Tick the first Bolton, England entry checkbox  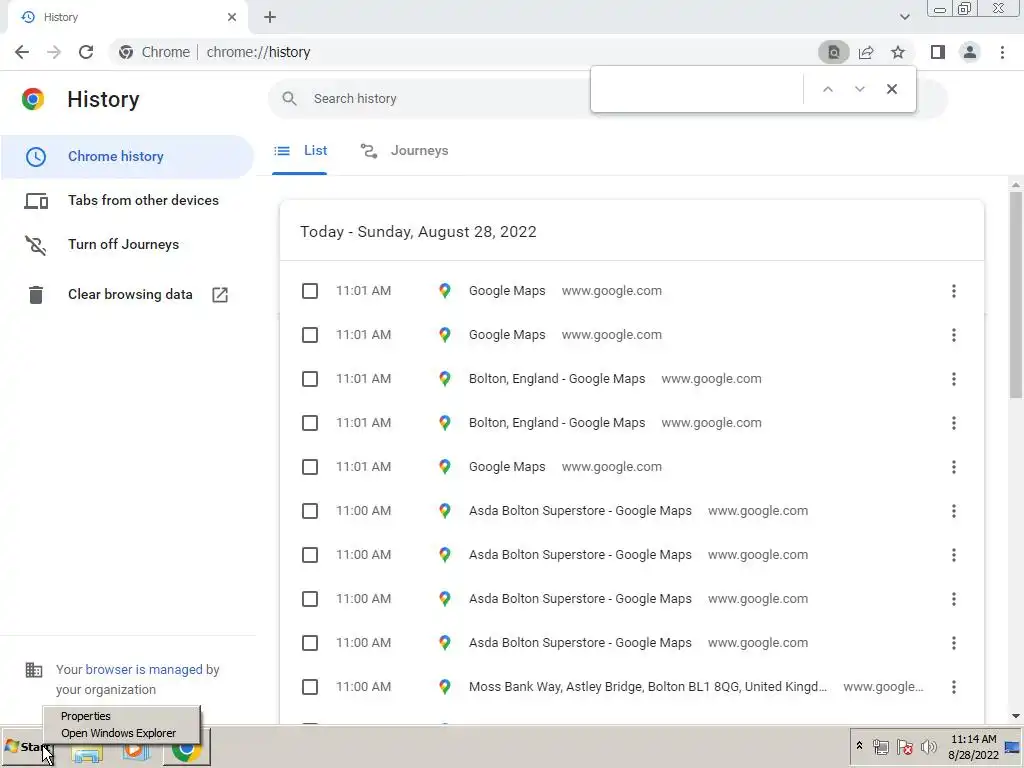click(310, 379)
